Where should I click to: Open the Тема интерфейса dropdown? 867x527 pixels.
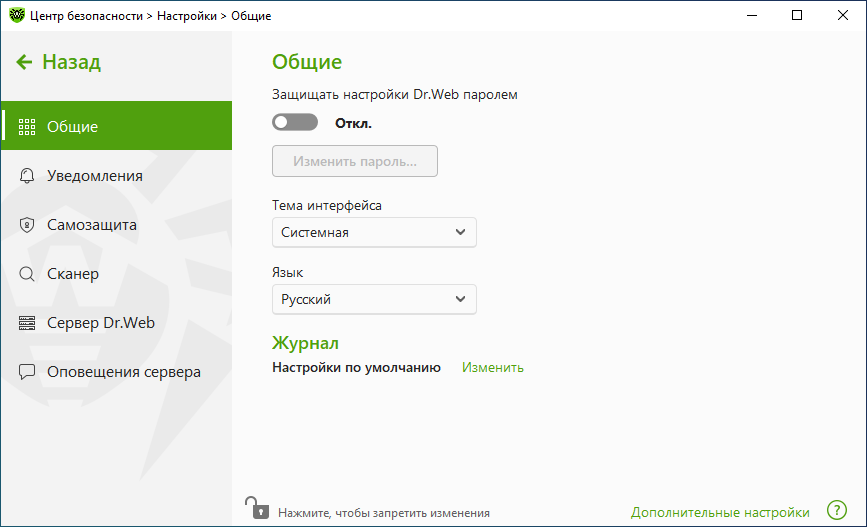click(x=374, y=232)
